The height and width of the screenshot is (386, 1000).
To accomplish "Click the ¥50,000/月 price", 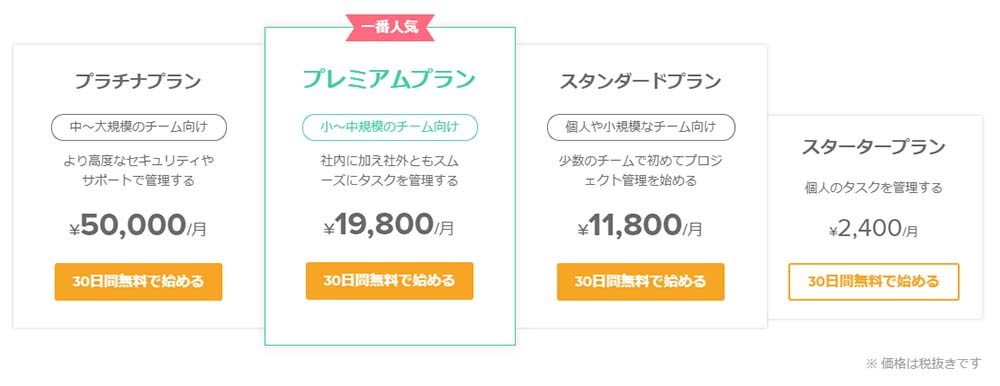I will [138, 226].
